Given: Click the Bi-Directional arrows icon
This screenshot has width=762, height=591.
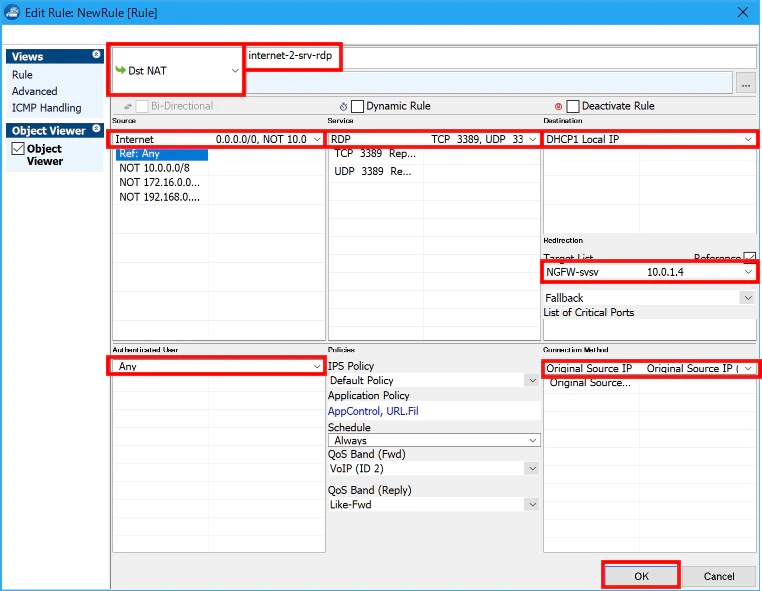Looking at the screenshot, I should 128,106.
